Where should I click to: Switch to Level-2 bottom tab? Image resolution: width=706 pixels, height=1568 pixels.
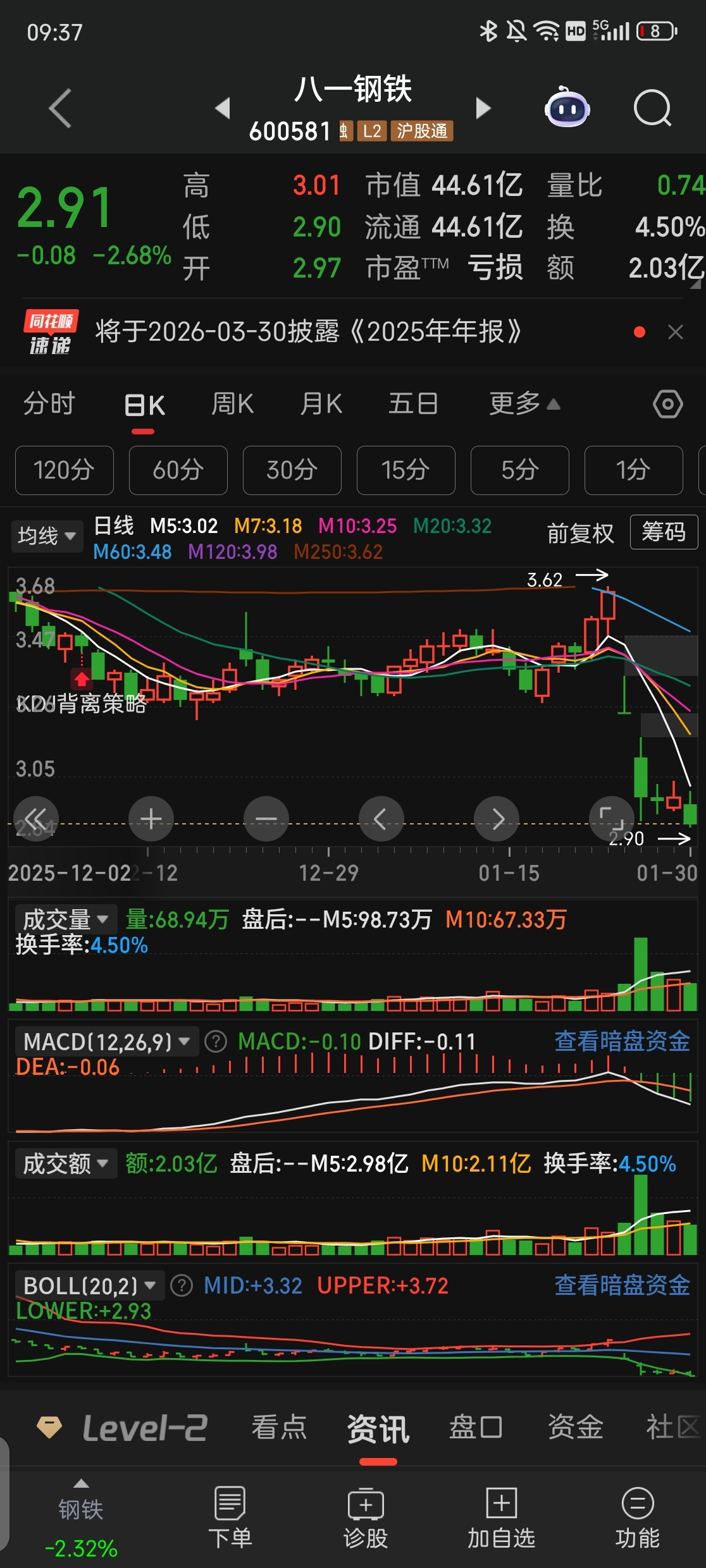pyautogui.click(x=145, y=1428)
